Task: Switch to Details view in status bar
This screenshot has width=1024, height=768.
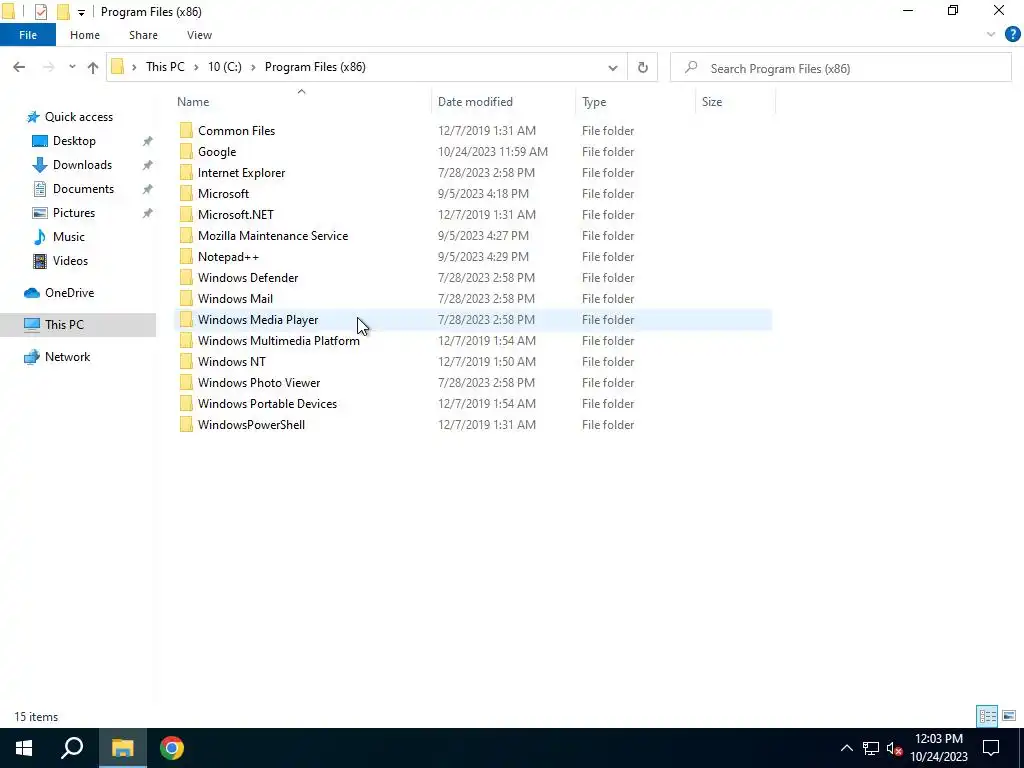Action: point(987,716)
